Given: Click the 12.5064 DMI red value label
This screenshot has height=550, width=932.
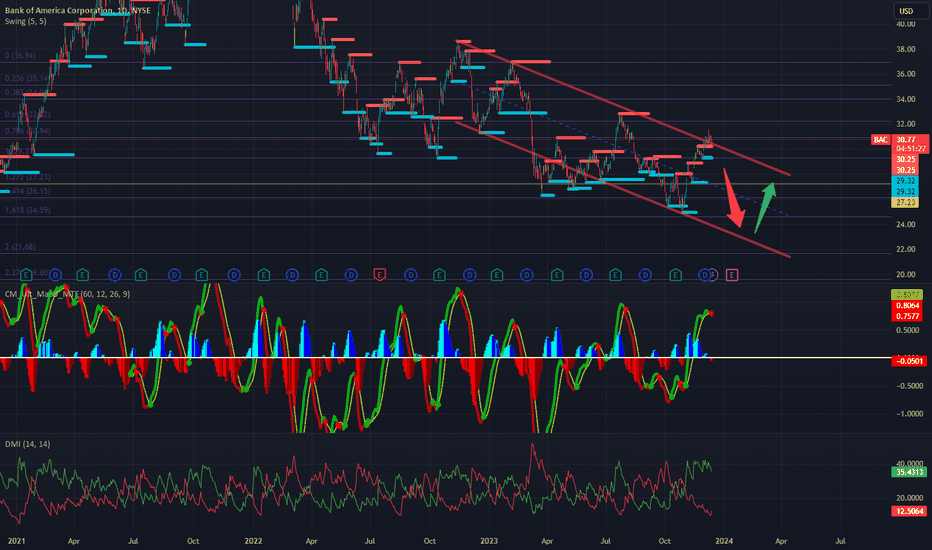Looking at the screenshot, I should coord(909,511).
